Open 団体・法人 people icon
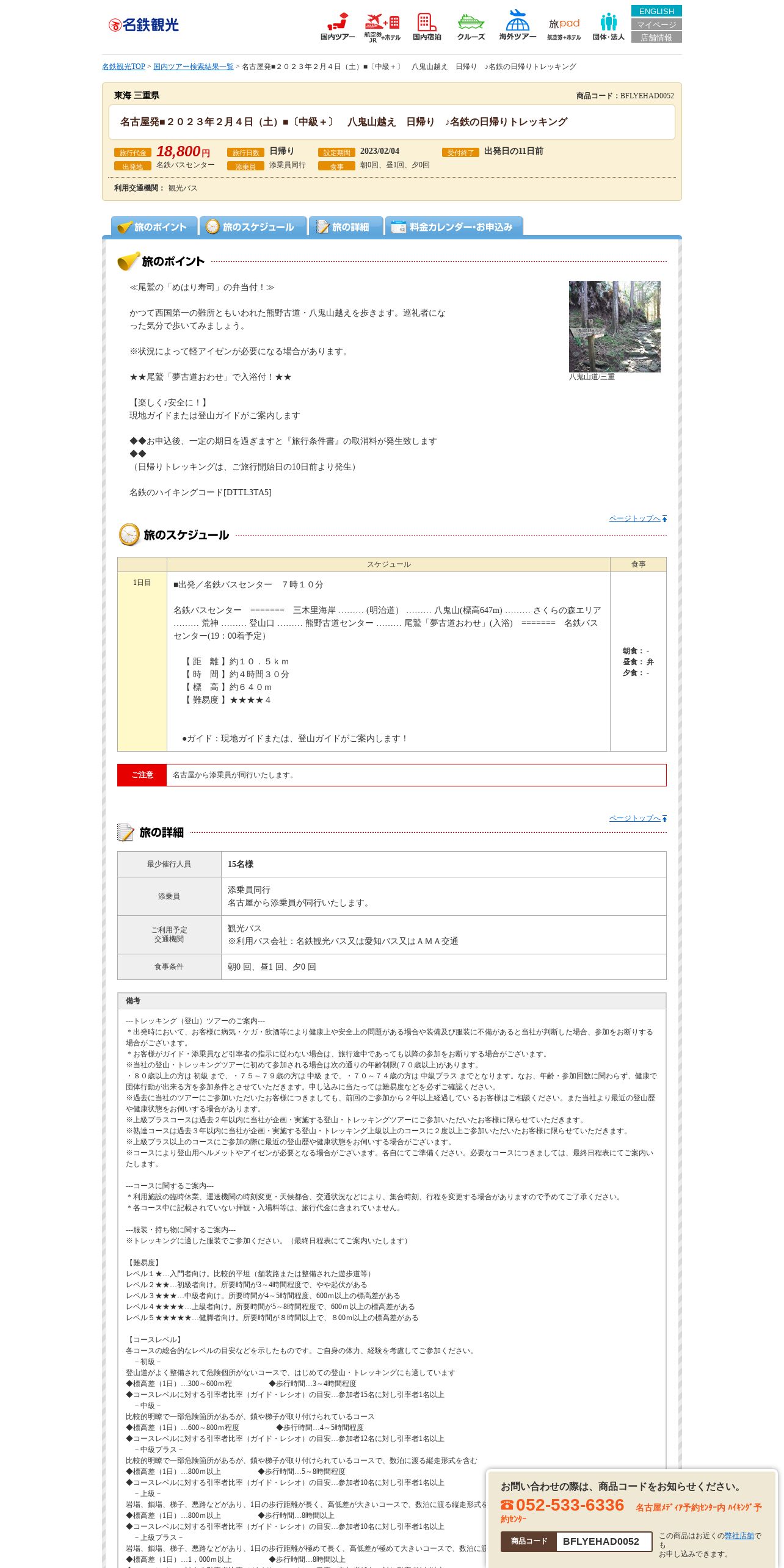 click(608, 26)
